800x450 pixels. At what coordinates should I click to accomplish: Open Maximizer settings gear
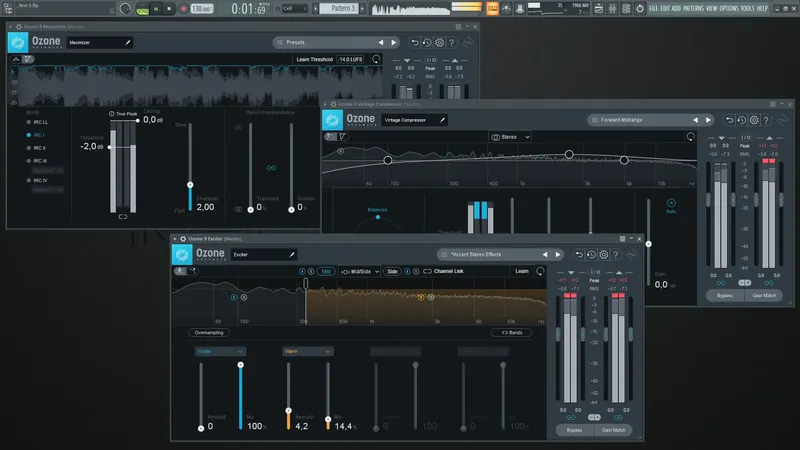pos(439,43)
